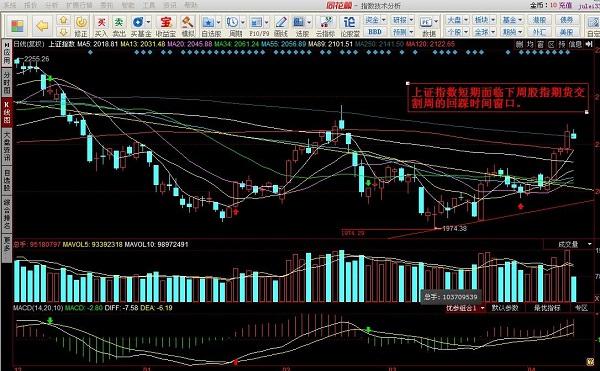Screen dimensions: 600x371
Task: Select the K线图 sidebar tab
Action: [7, 112]
